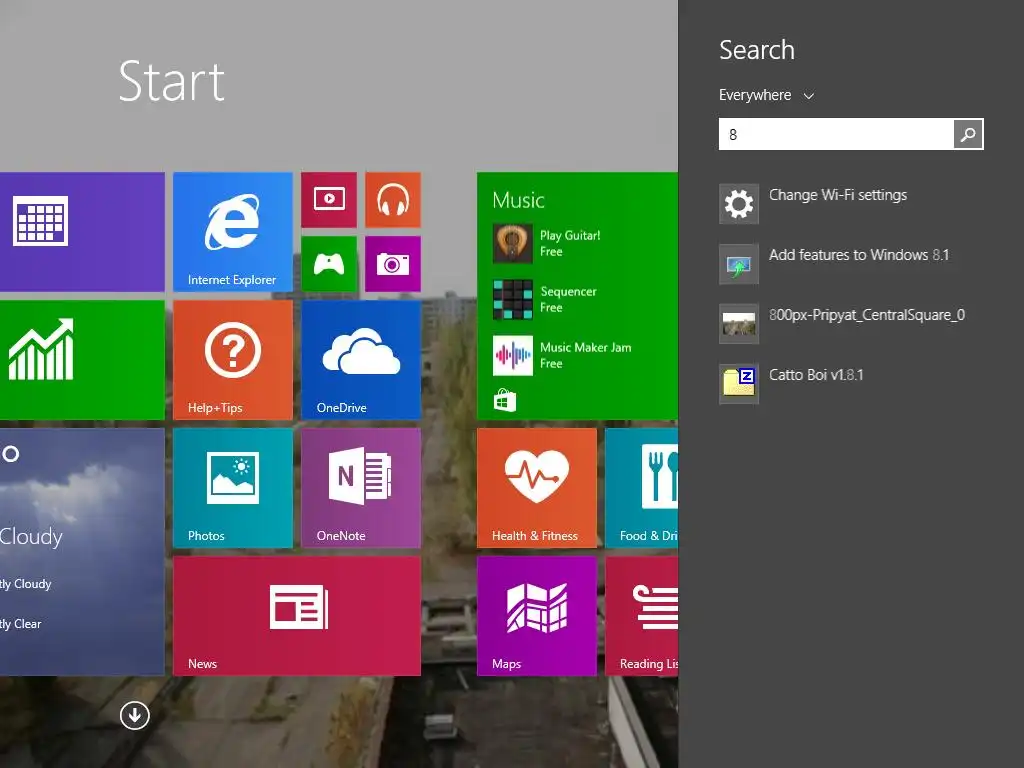Click the Pripyat image thumbnail
Screen dimensions: 1024x768
click(x=739, y=324)
